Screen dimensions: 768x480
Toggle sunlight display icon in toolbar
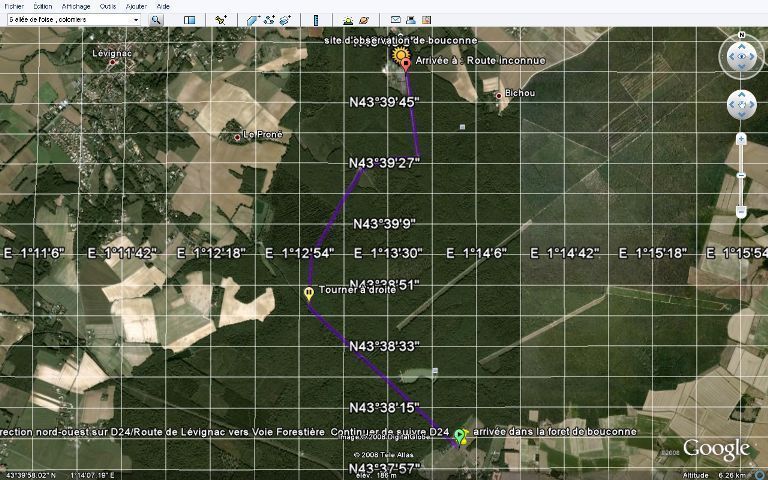point(348,20)
